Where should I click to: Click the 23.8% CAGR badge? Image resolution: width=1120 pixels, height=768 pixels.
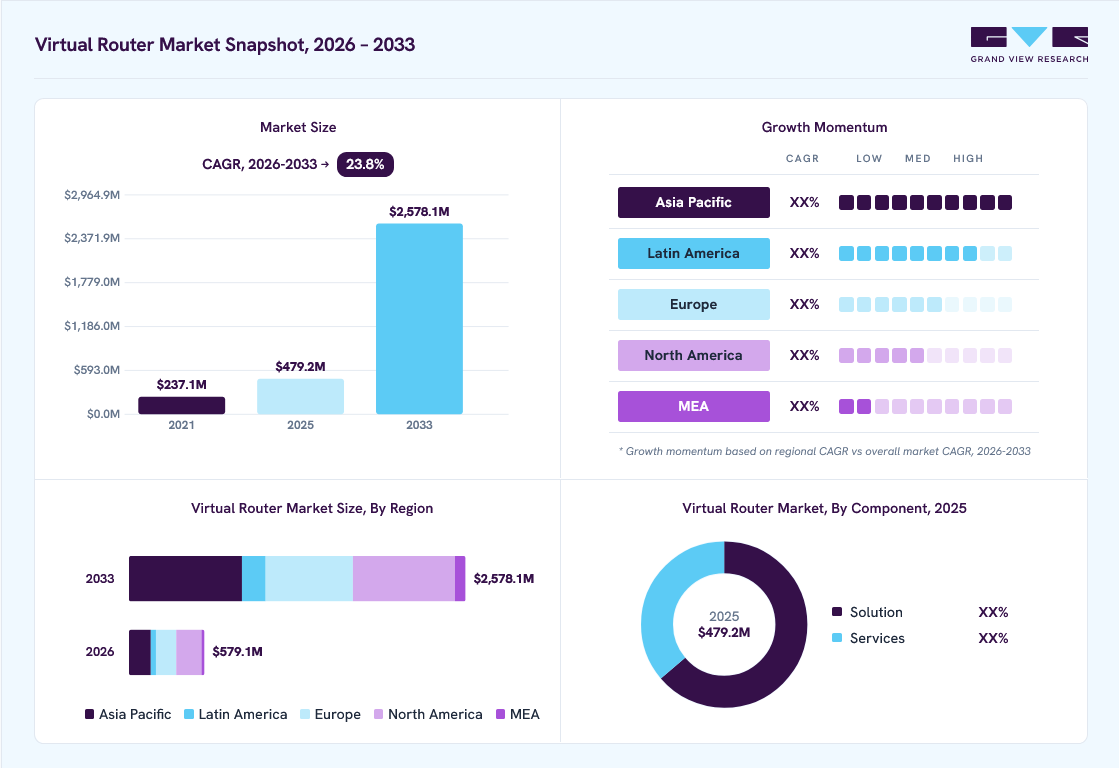pyautogui.click(x=365, y=164)
